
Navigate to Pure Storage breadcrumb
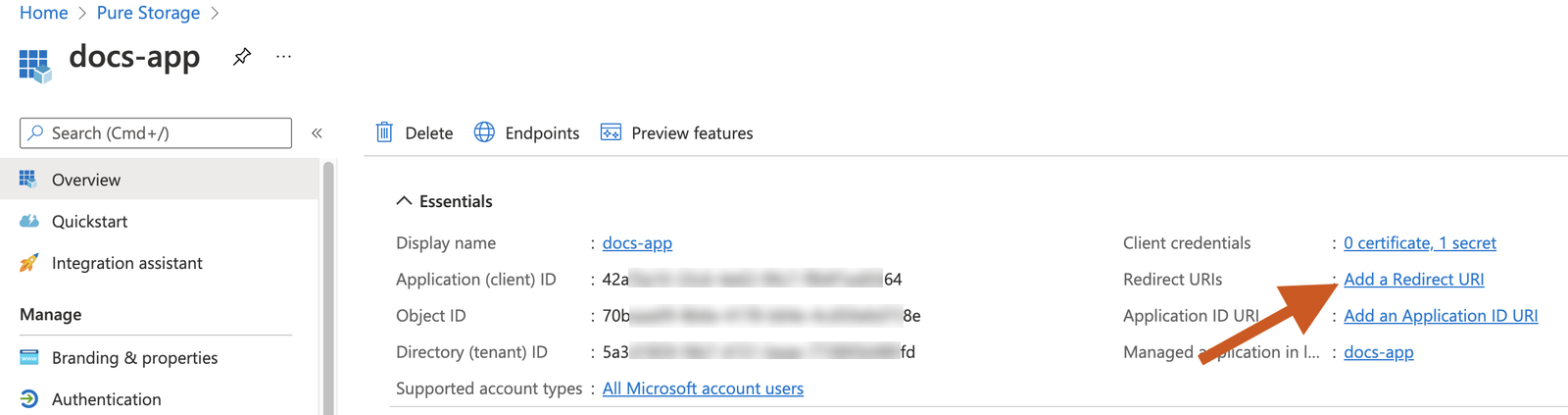(148, 13)
